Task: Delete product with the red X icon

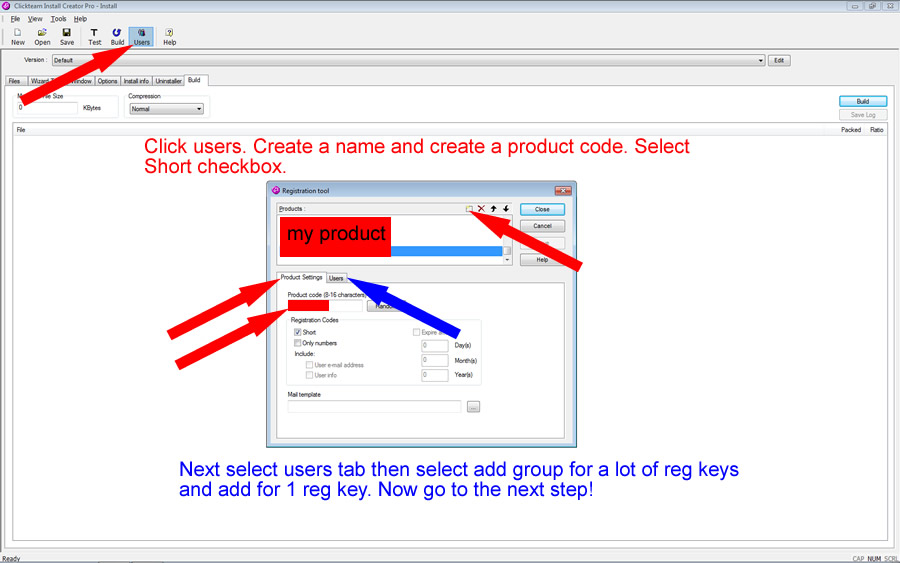Action: pyautogui.click(x=481, y=209)
